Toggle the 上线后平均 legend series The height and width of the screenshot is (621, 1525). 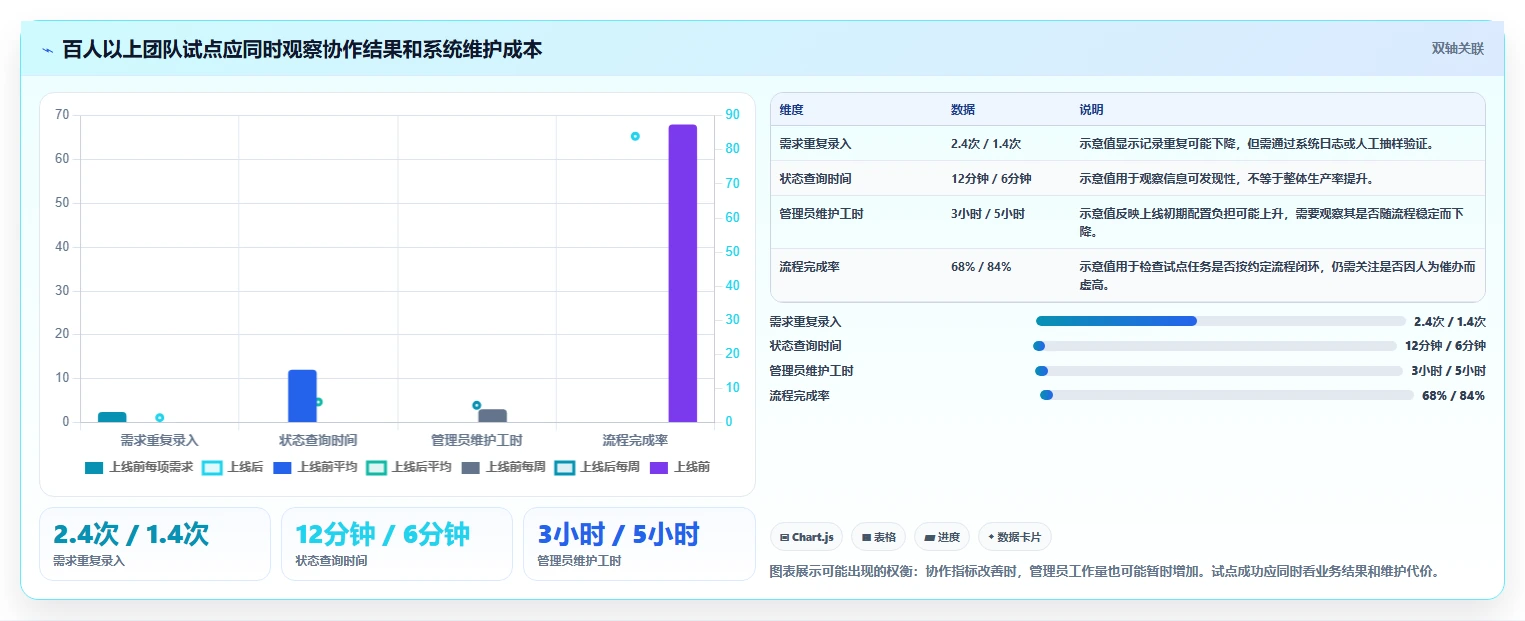point(409,467)
